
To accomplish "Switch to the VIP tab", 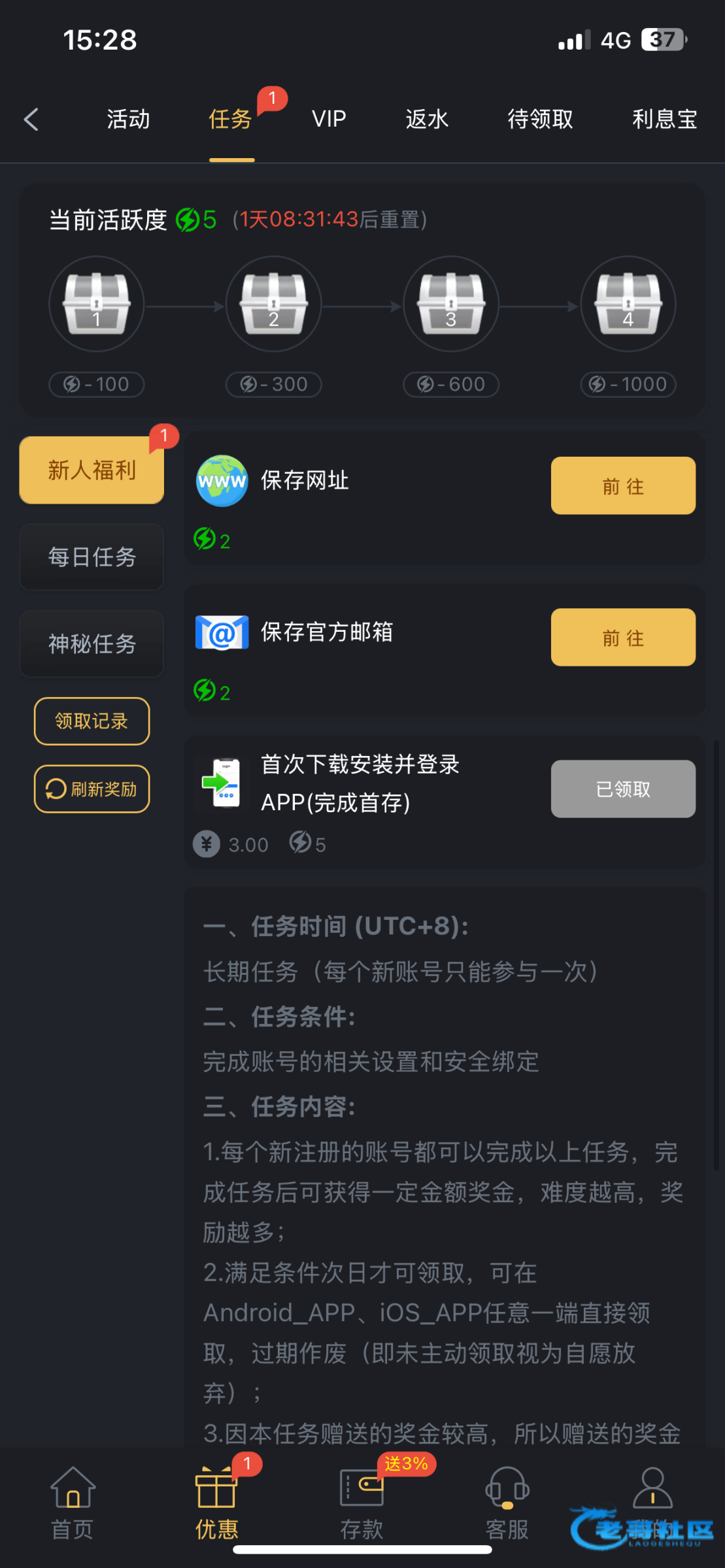I will point(329,120).
